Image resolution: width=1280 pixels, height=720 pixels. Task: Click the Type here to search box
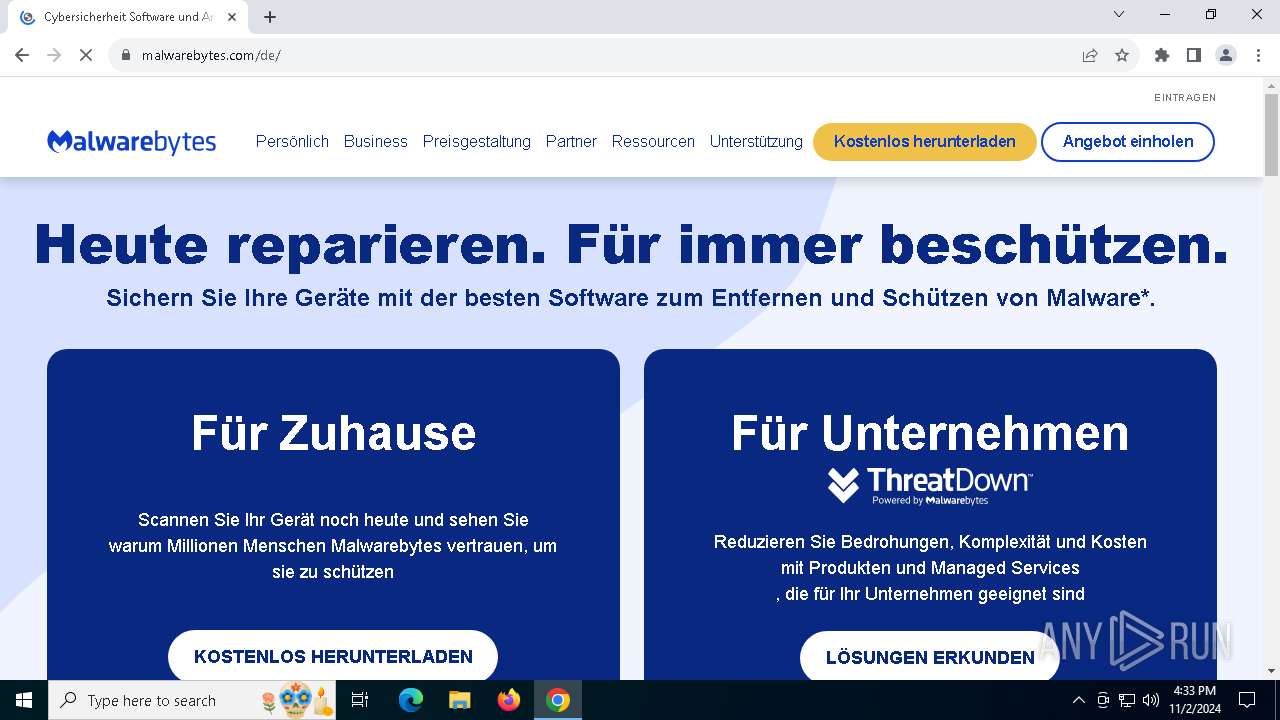(x=193, y=700)
